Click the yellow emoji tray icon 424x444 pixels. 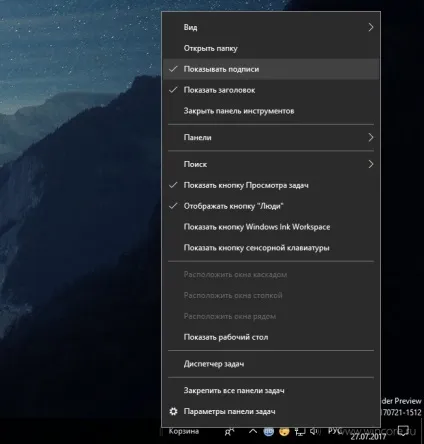pyautogui.click(x=284, y=432)
